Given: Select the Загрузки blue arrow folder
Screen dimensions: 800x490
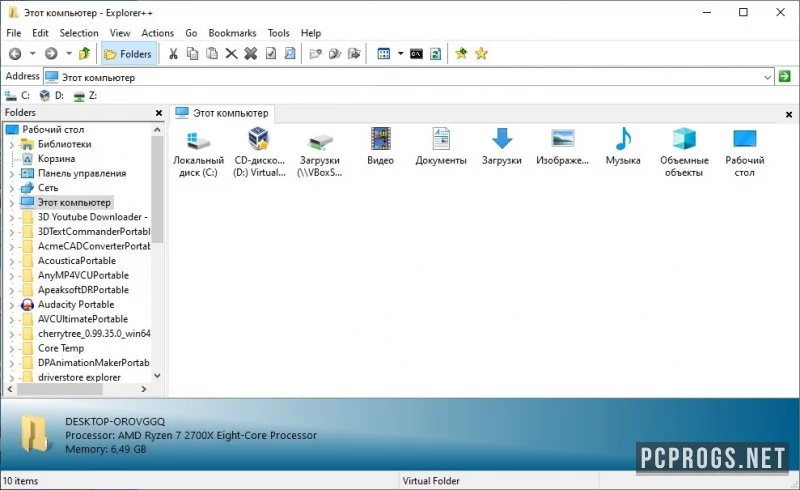Looking at the screenshot, I should click(x=502, y=147).
